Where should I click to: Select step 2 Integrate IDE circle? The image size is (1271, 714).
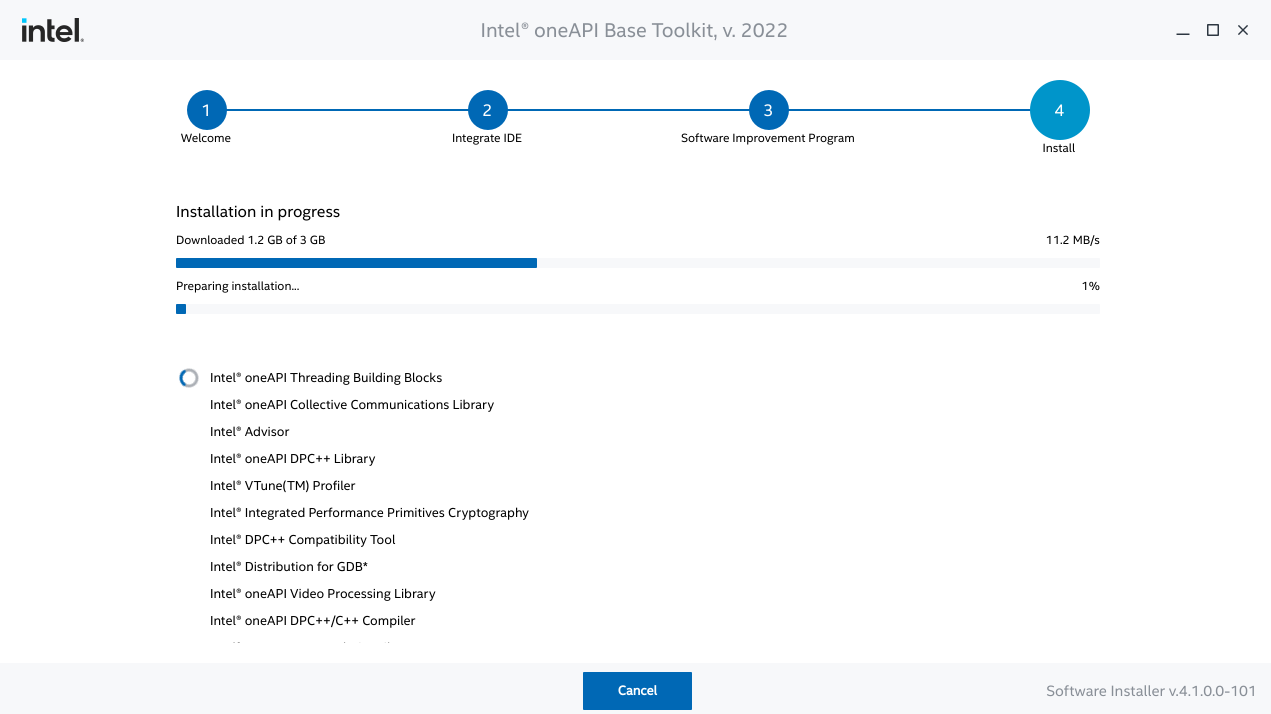coord(487,110)
